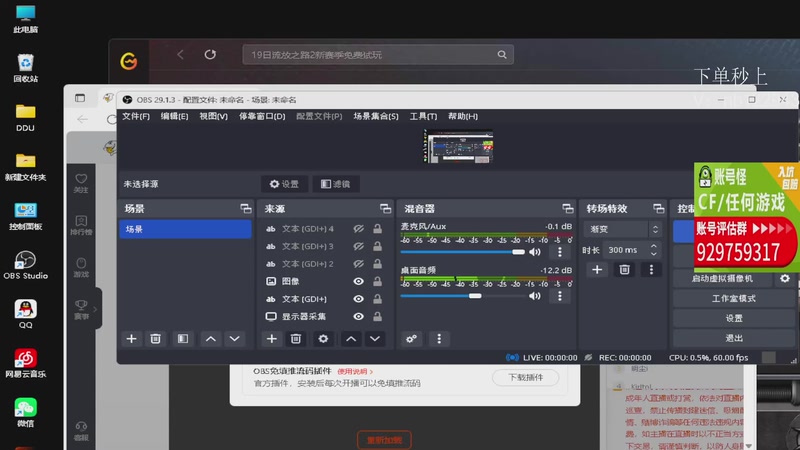Open the 视图(V) menu

pyautogui.click(x=213, y=116)
